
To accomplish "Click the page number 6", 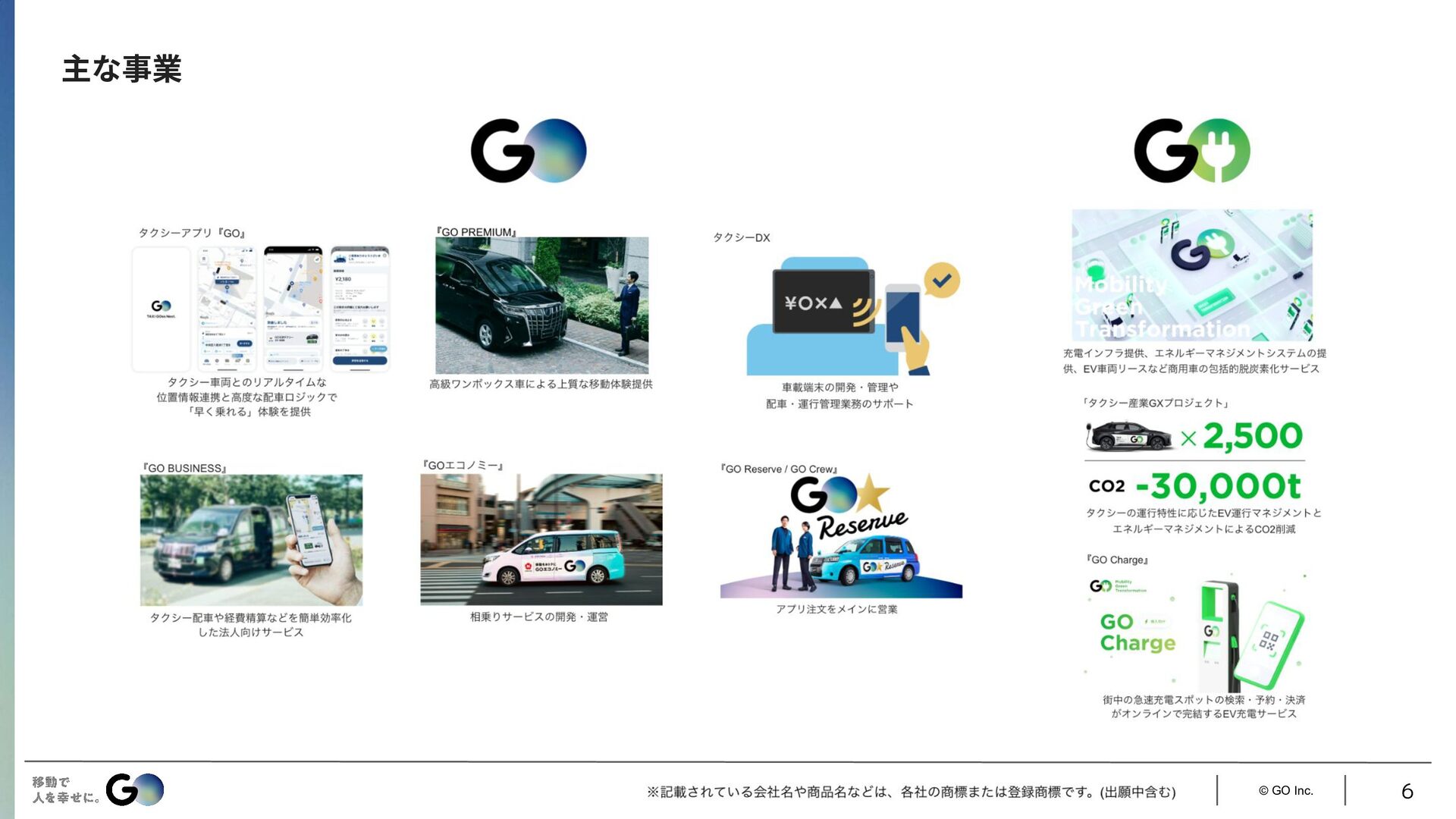I will click(x=1407, y=791).
